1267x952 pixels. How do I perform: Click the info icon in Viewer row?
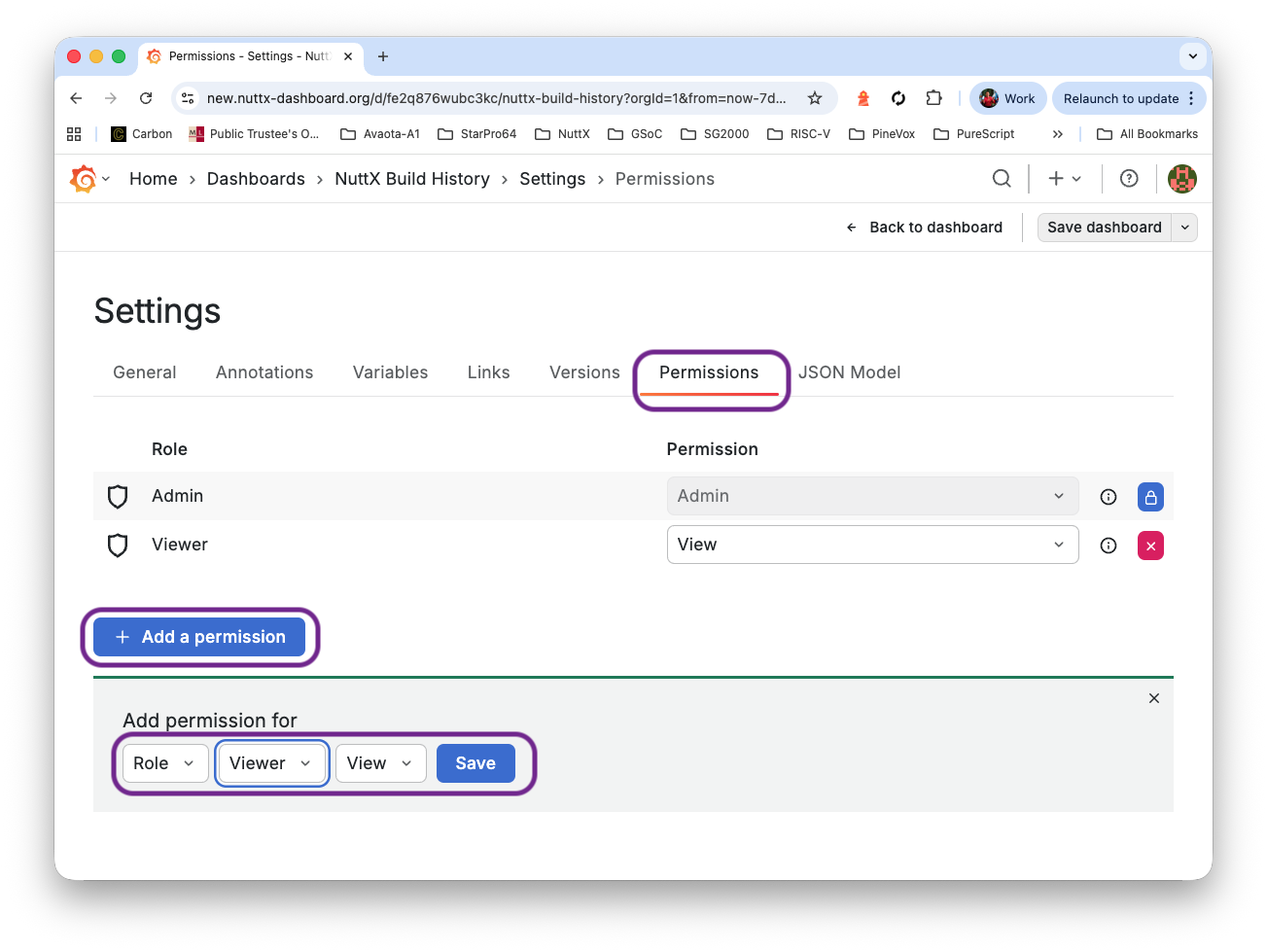[x=1108, y=546]
